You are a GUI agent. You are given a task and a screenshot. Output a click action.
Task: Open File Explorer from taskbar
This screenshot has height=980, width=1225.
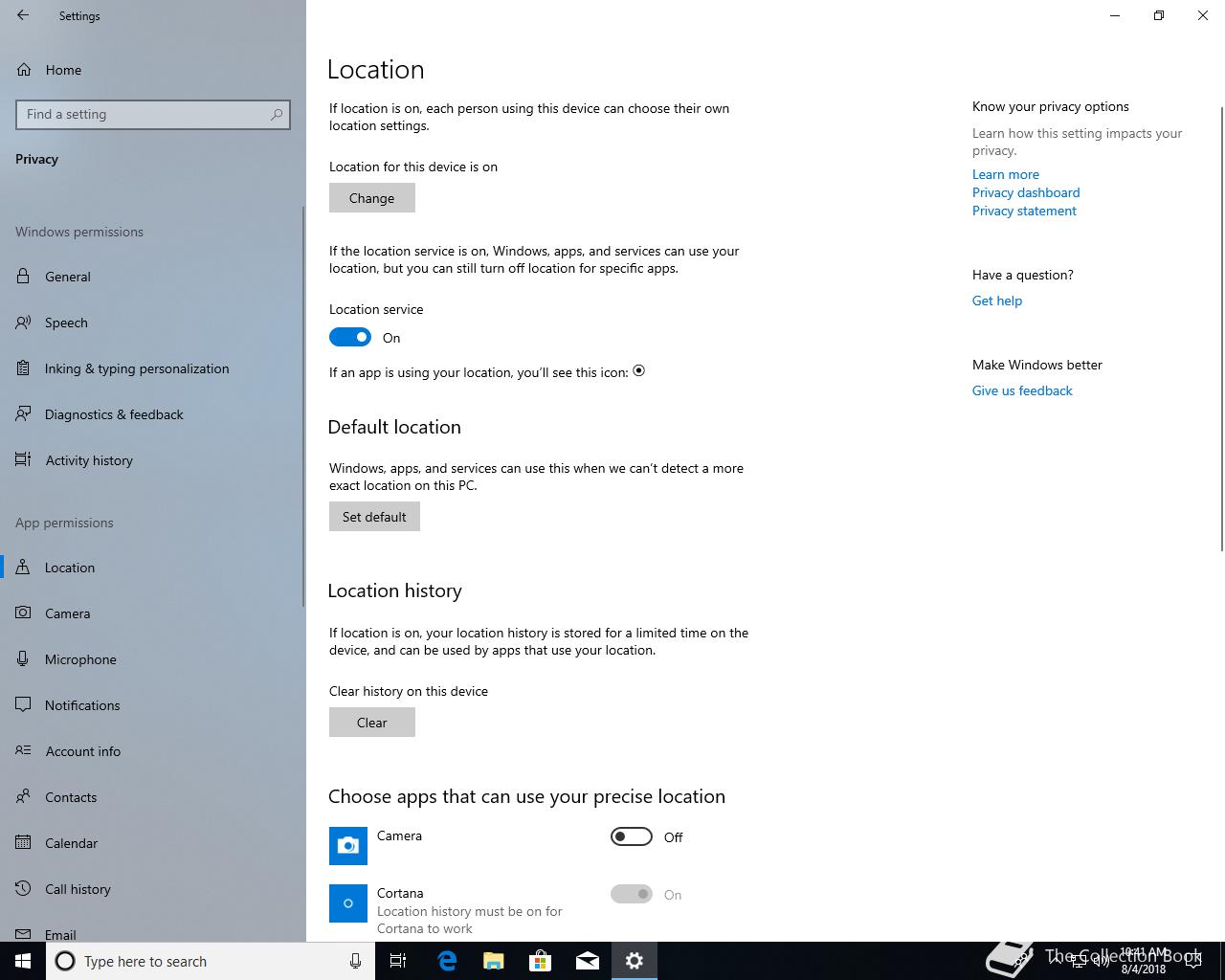click(x=494, y=961)
